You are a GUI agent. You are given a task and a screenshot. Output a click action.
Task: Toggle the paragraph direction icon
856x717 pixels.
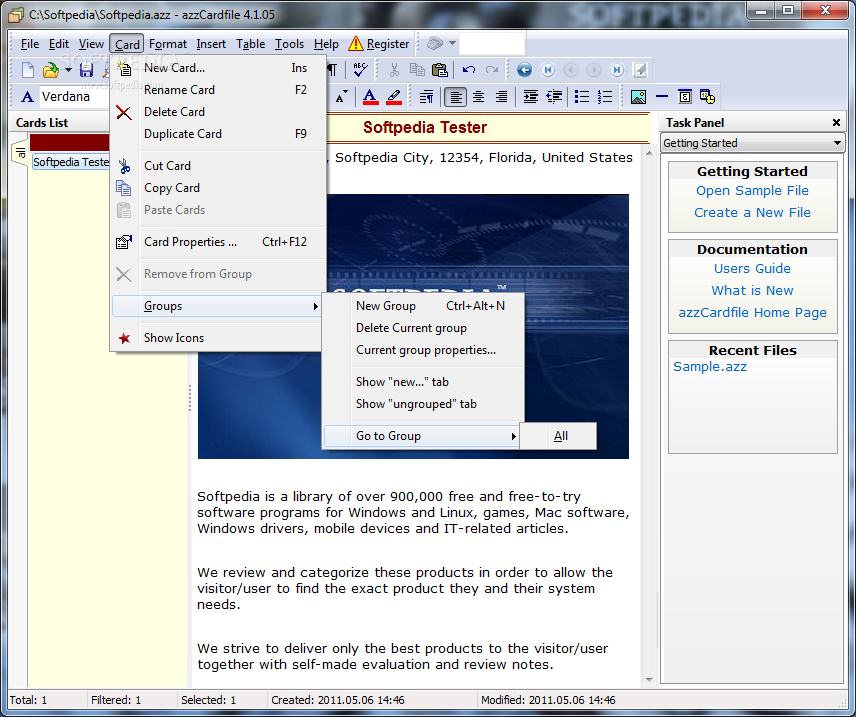click(426, 97)
